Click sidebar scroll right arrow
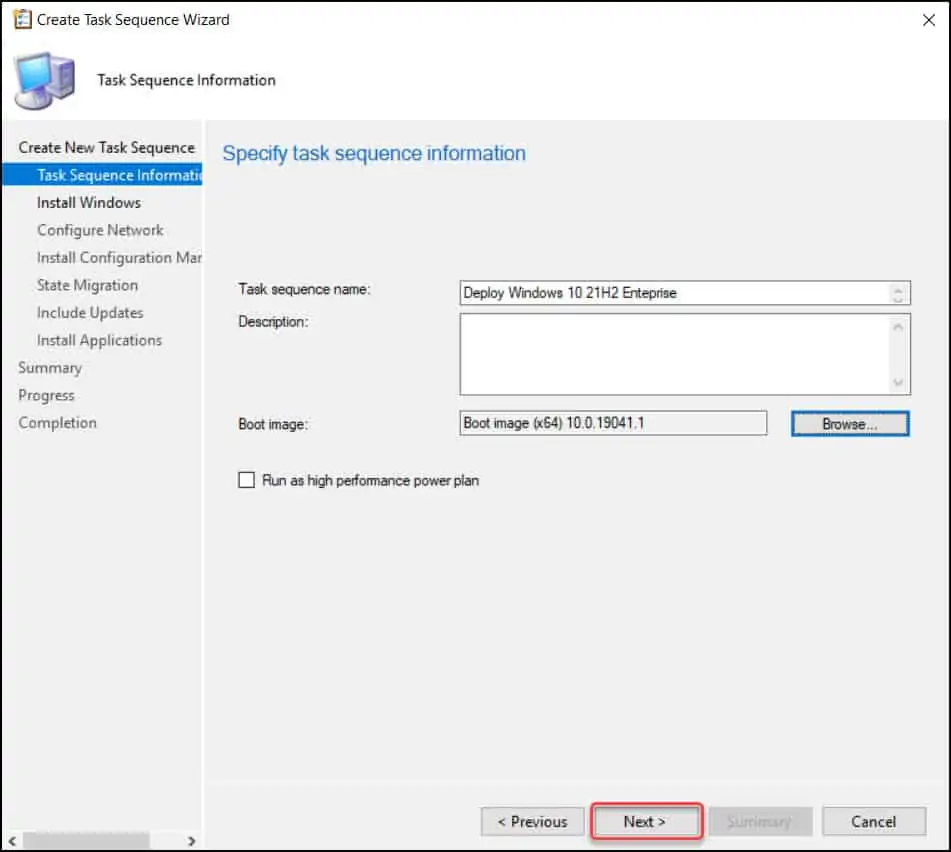Image resolution: width=951 pixels, height=852 pixels. 192,841
